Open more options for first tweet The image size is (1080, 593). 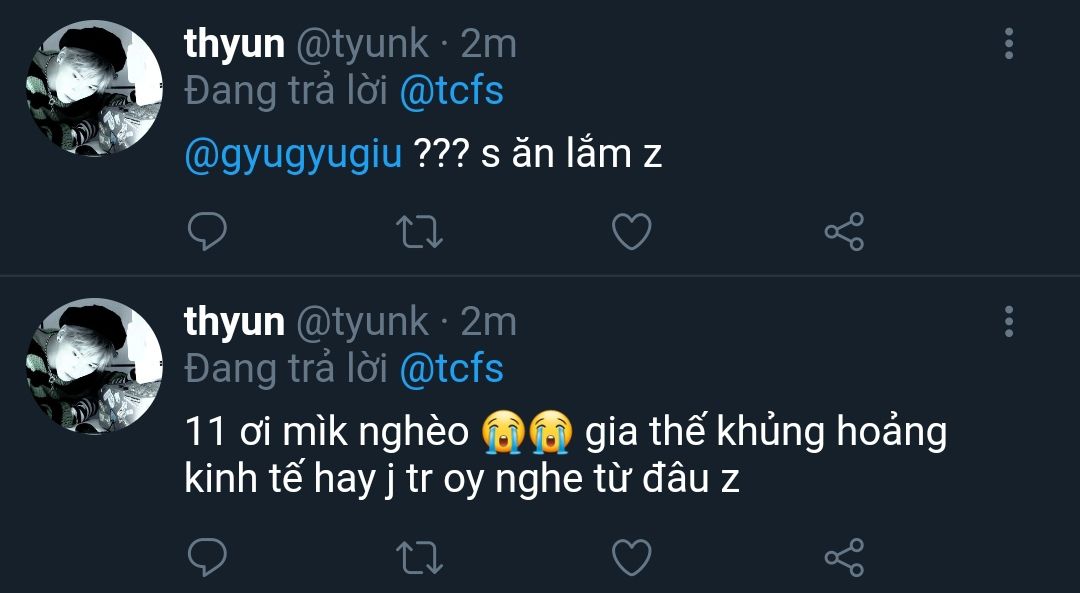point(1008,43)
